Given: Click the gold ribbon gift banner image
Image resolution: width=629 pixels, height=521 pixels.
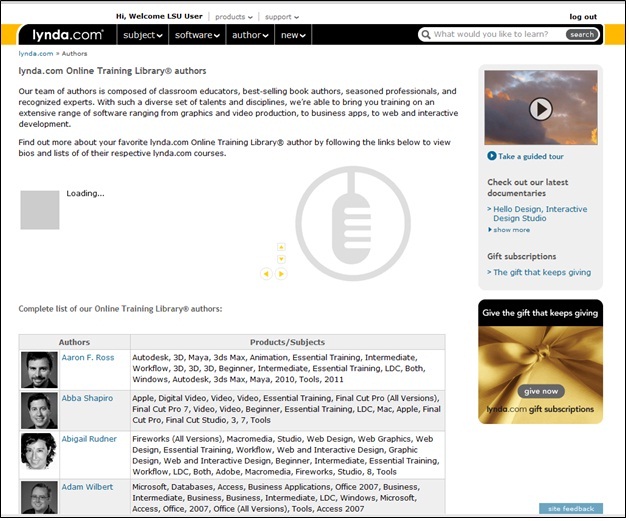Looking at the screenshot, I should (x=540, y=375).
